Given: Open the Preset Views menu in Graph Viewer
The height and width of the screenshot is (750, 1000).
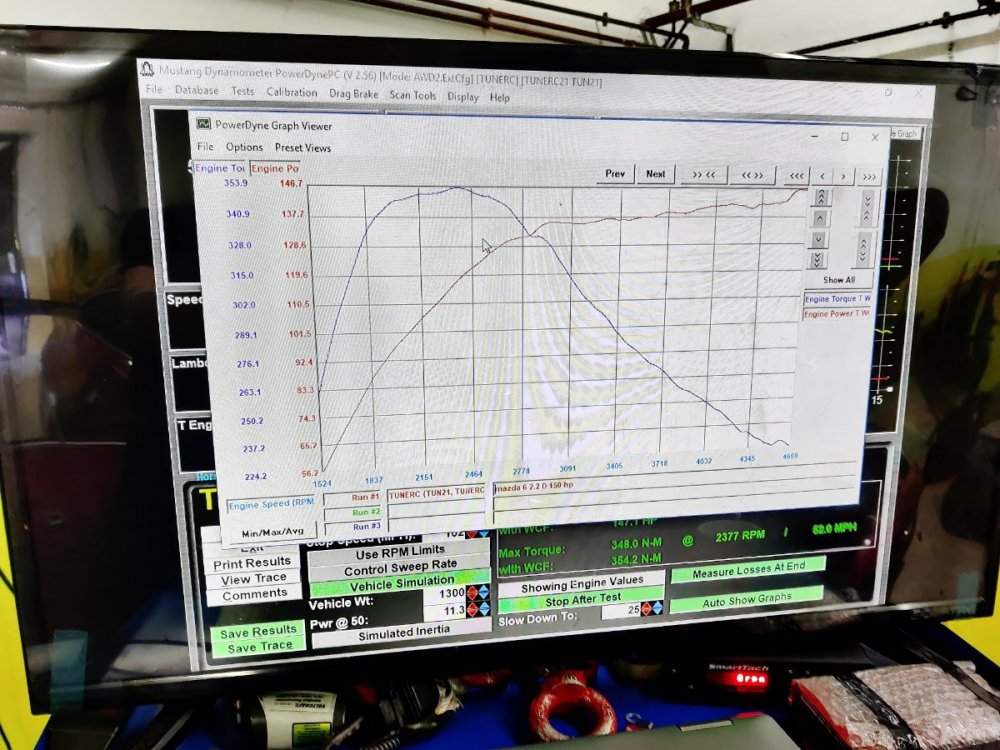Looking at the screenshot, I should [x=303, y=148].
